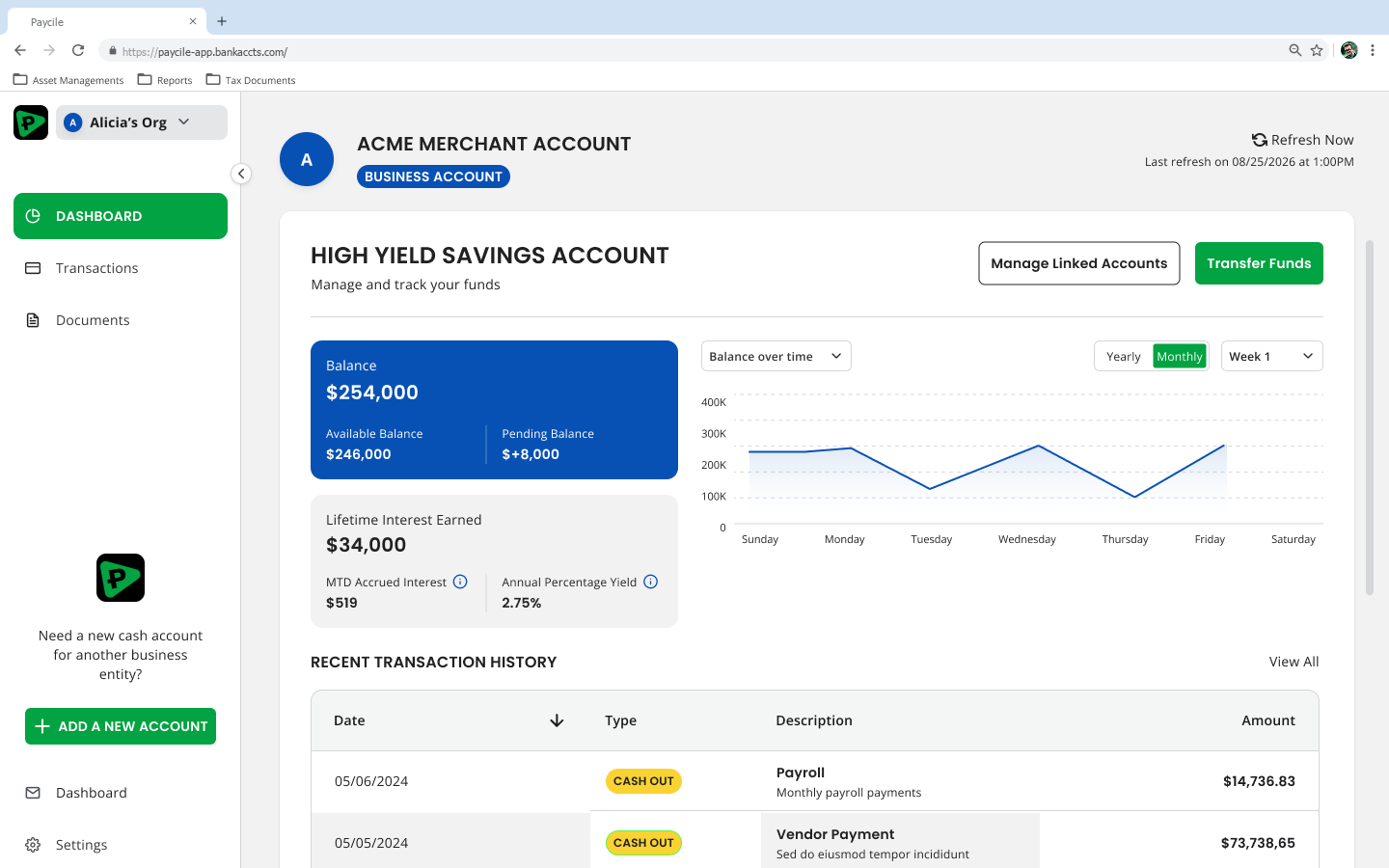Collapse the sidebar with the chevron arrow

[x=241, y=174]
